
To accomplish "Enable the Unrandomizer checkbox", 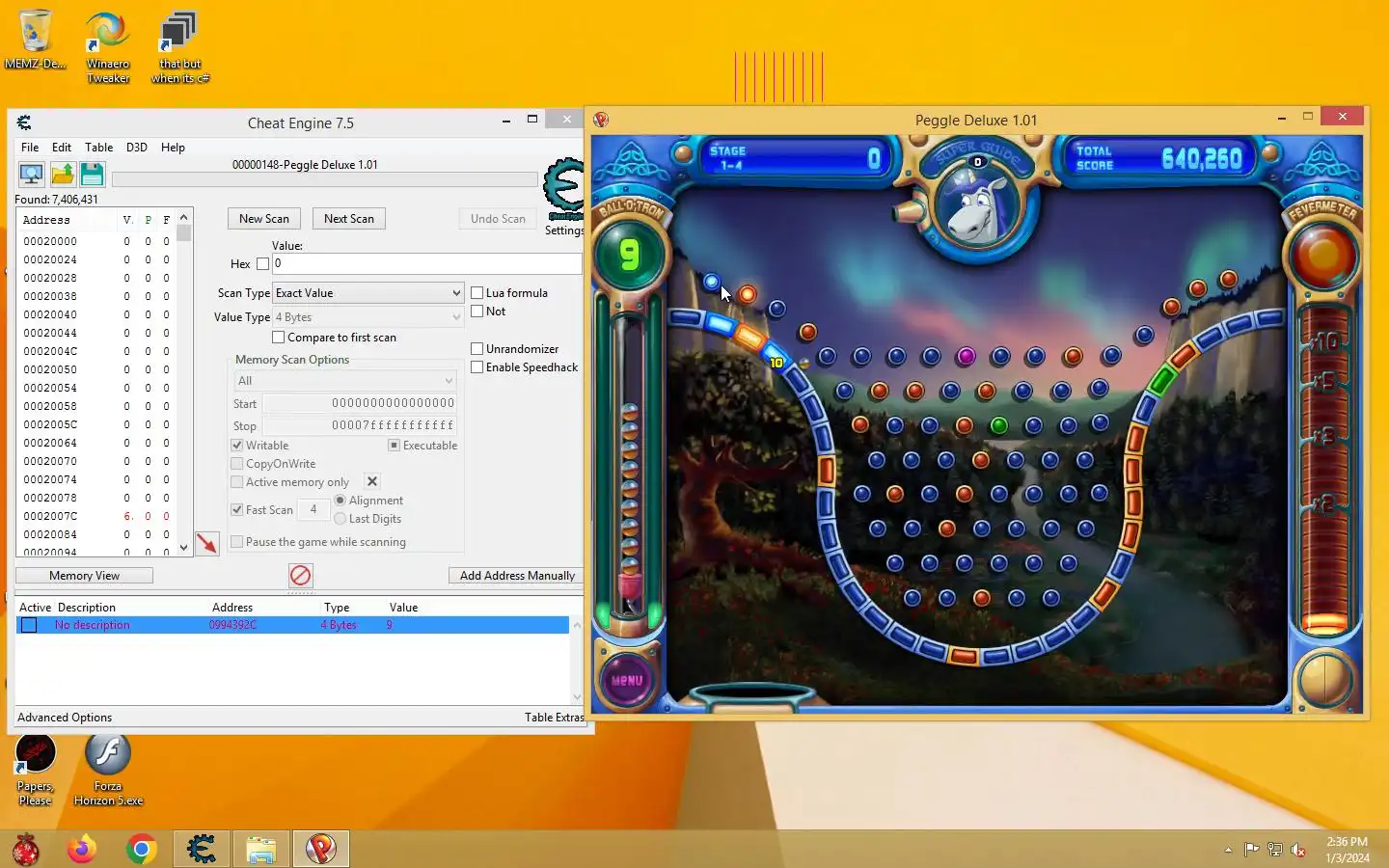I will tap(477, 349).
